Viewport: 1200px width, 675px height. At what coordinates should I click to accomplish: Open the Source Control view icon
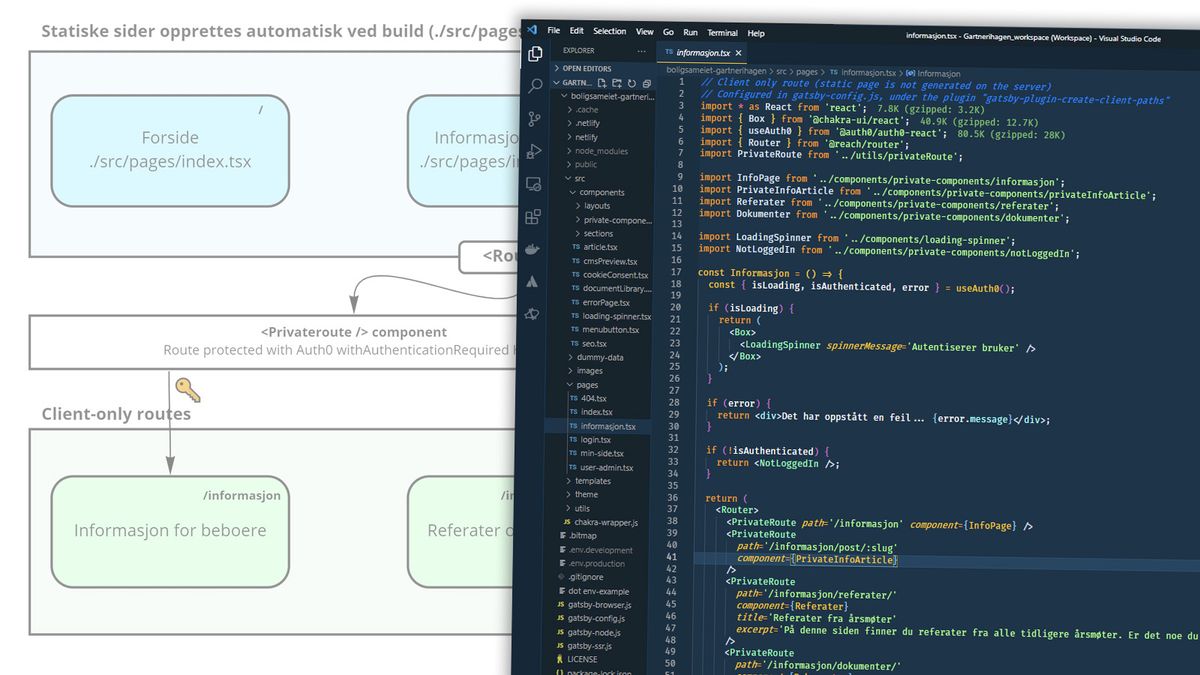[535, 119]
